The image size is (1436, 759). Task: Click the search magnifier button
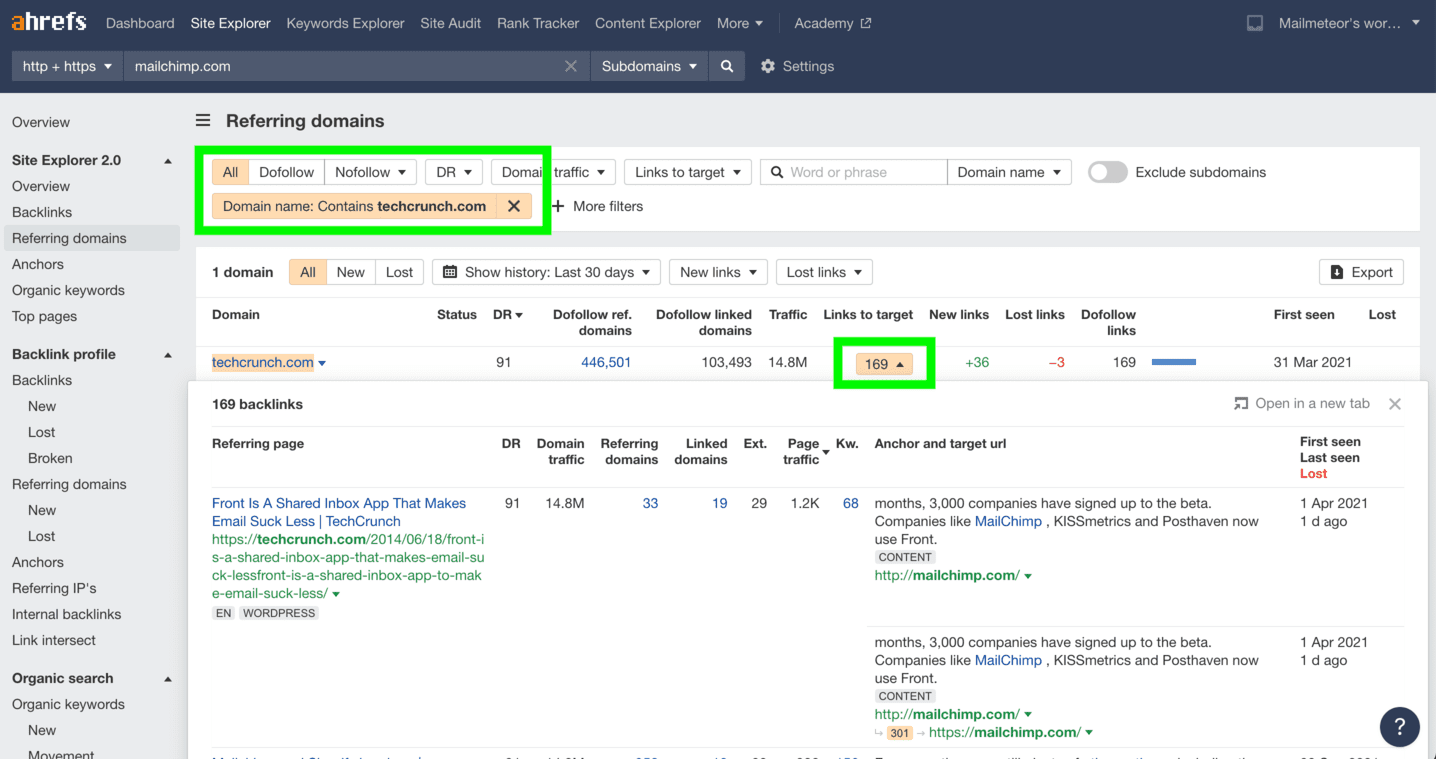pos(727,66)
